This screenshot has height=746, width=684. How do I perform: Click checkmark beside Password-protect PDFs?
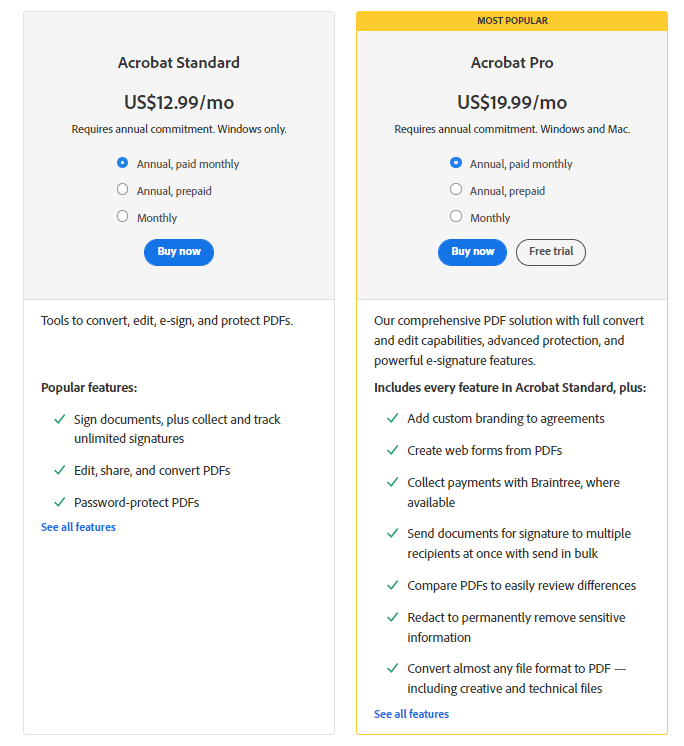click(x=60, y=502)
